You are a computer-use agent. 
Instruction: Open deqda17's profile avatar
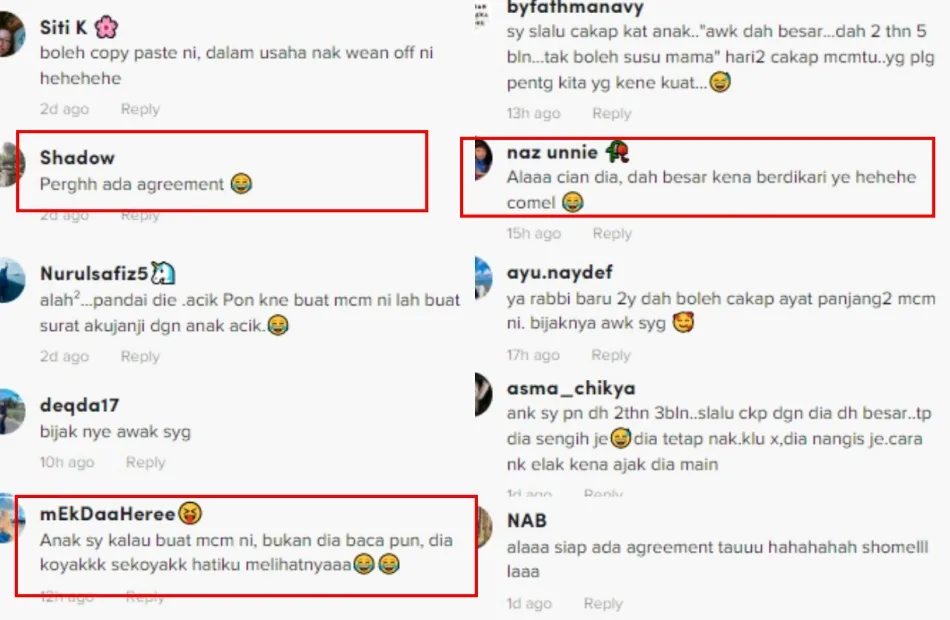[12, 412]
